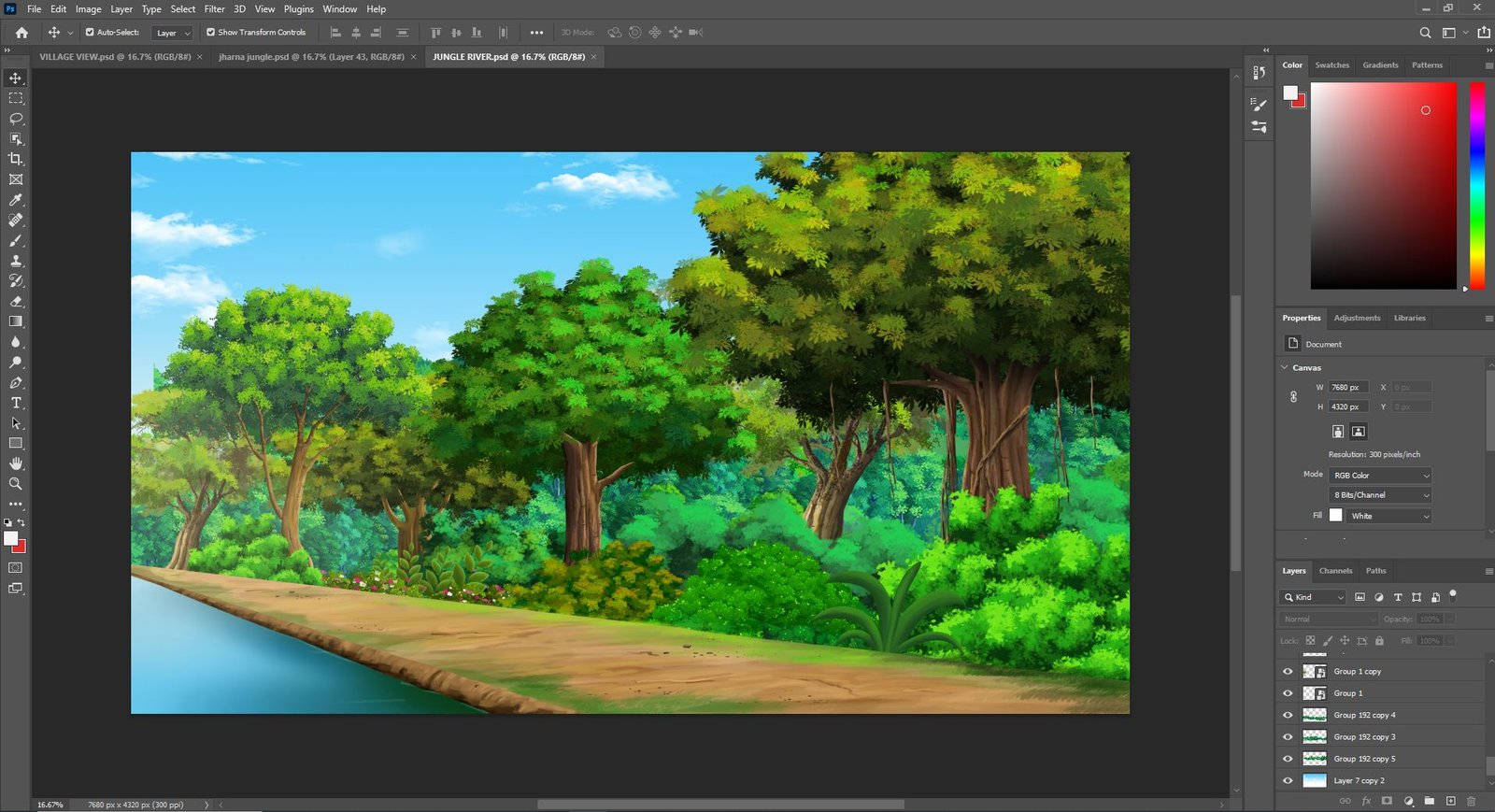This screenshot has width=1495, height=812.
Task: Toggle Show Transform Controls checkbox
Action: tap(210, 33)
